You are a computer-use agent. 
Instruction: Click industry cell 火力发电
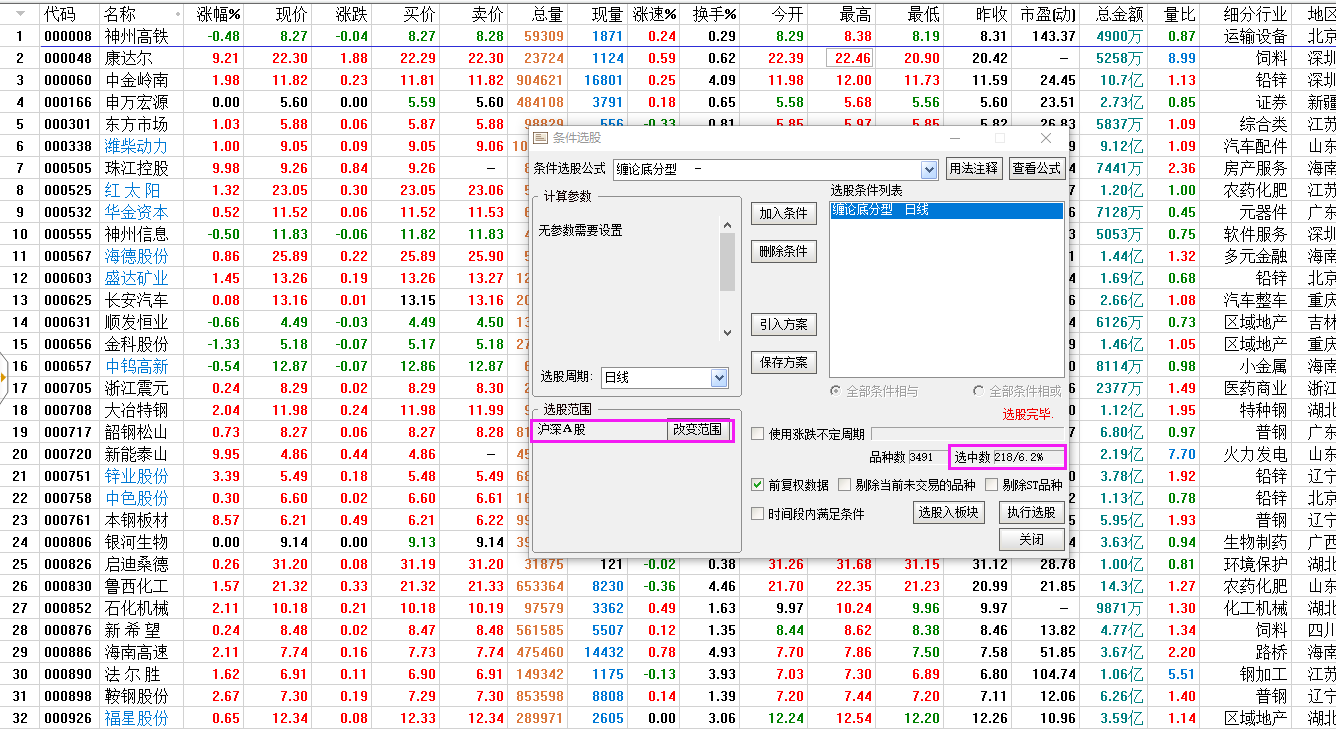coord(1255,454)
